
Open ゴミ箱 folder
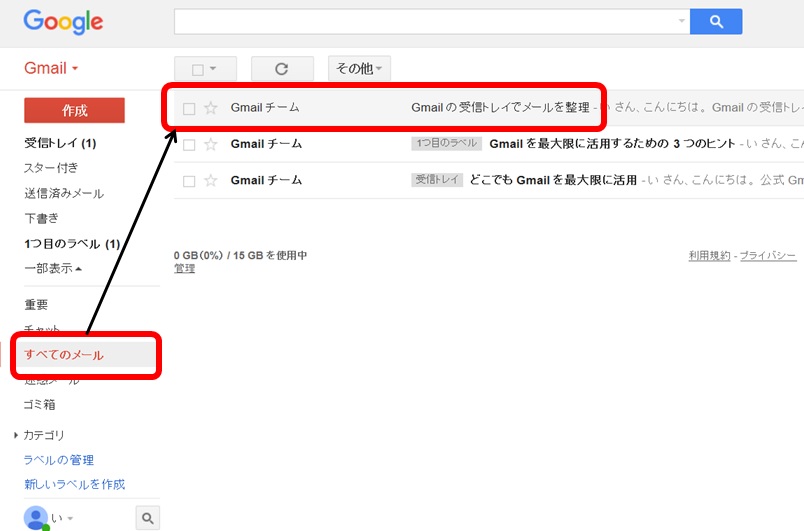39,405
